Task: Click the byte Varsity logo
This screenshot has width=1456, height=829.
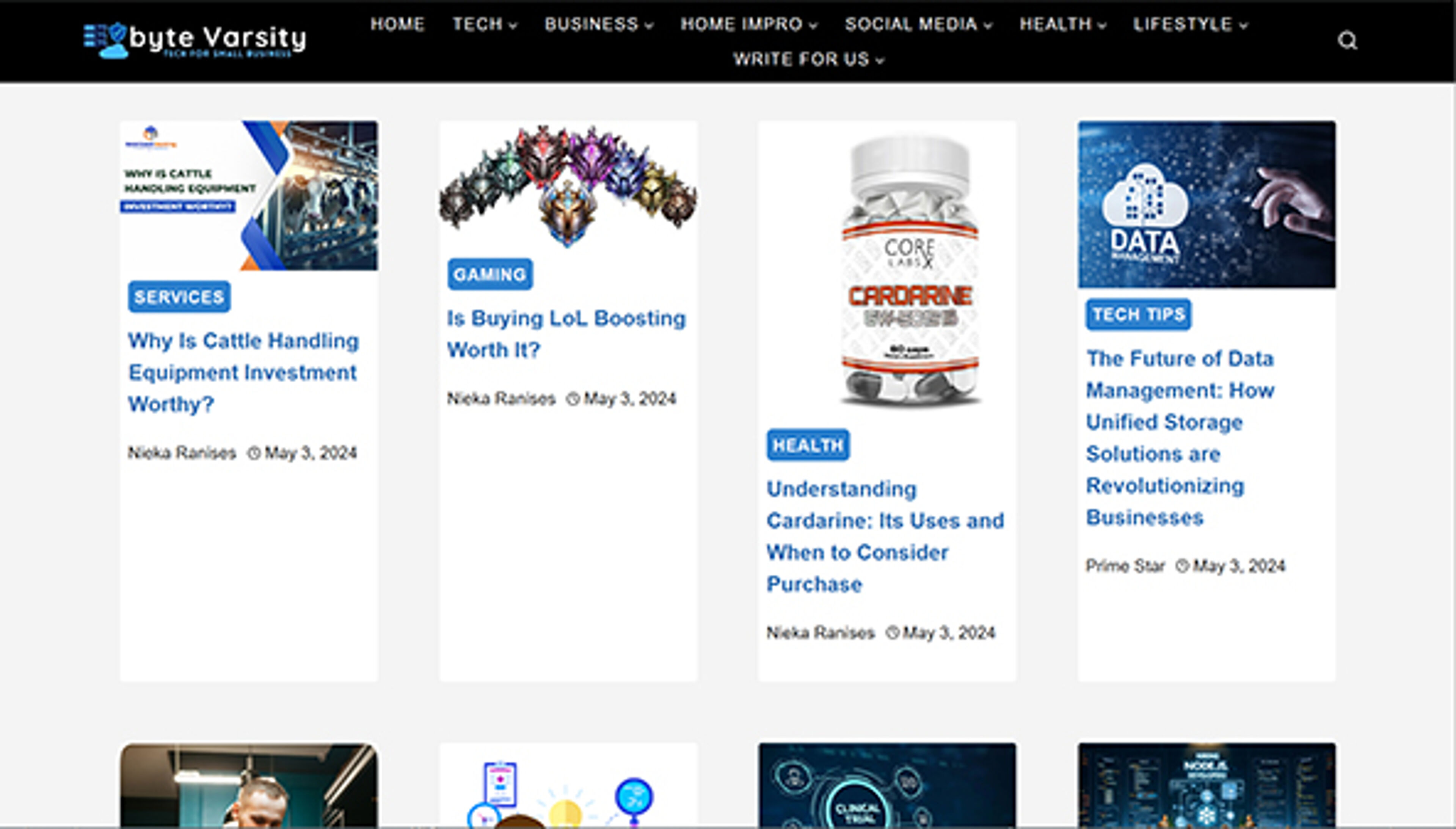Action: [x=195, y=41]
